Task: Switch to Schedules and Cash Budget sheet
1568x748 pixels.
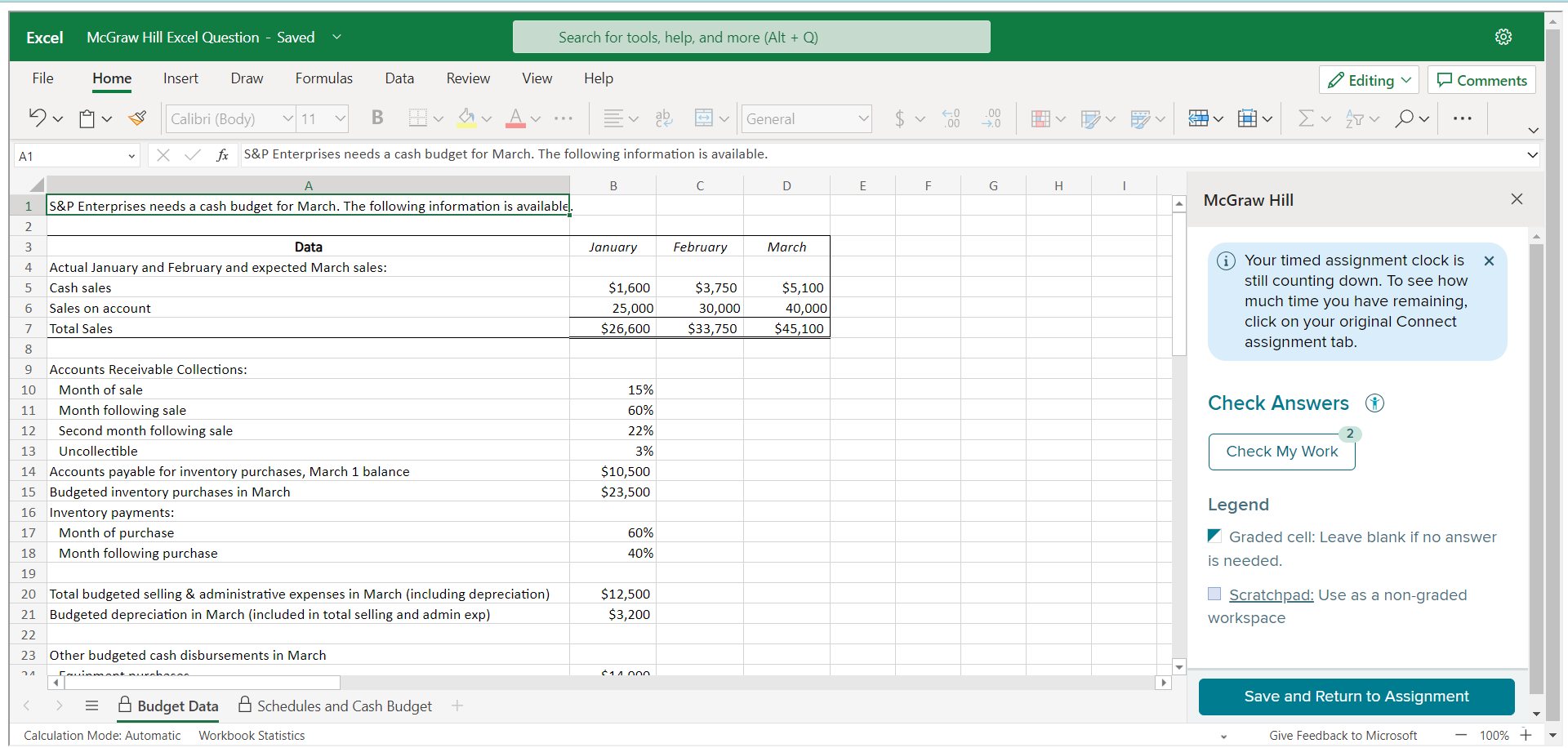Action: [344, 706]
